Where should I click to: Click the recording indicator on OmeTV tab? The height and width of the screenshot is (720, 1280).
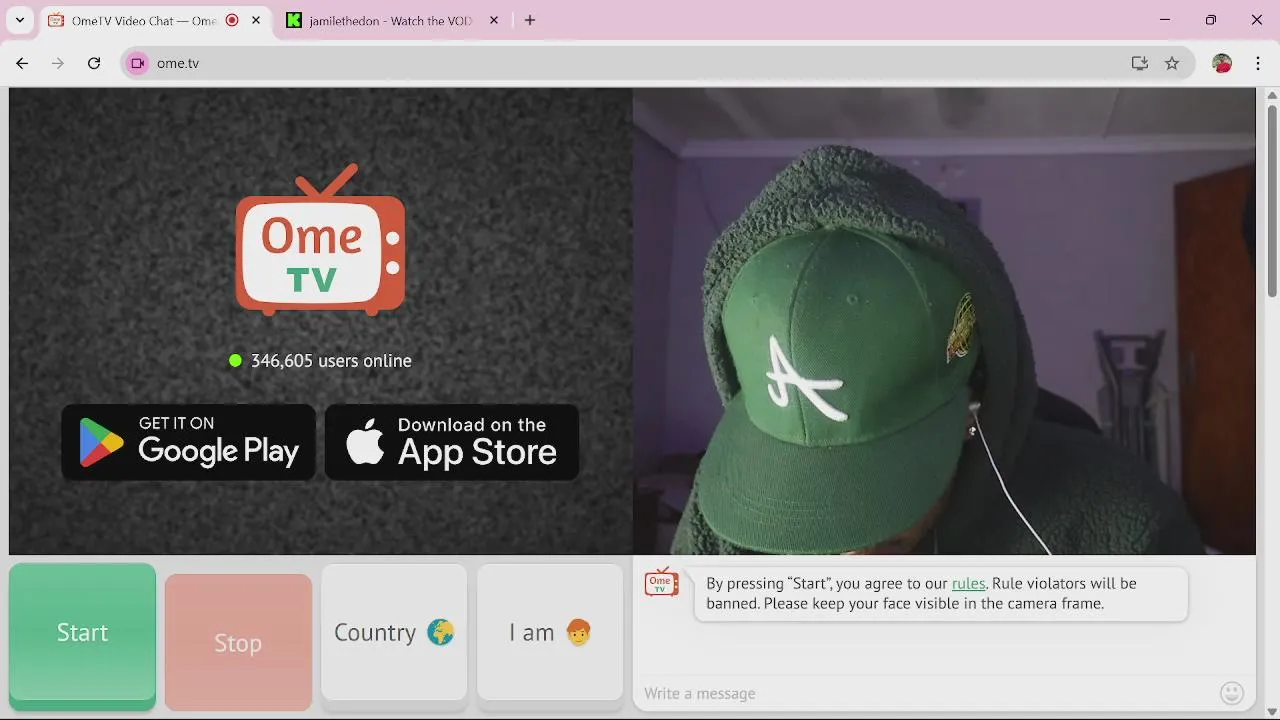pyautogui.click(x=232, y=20)
